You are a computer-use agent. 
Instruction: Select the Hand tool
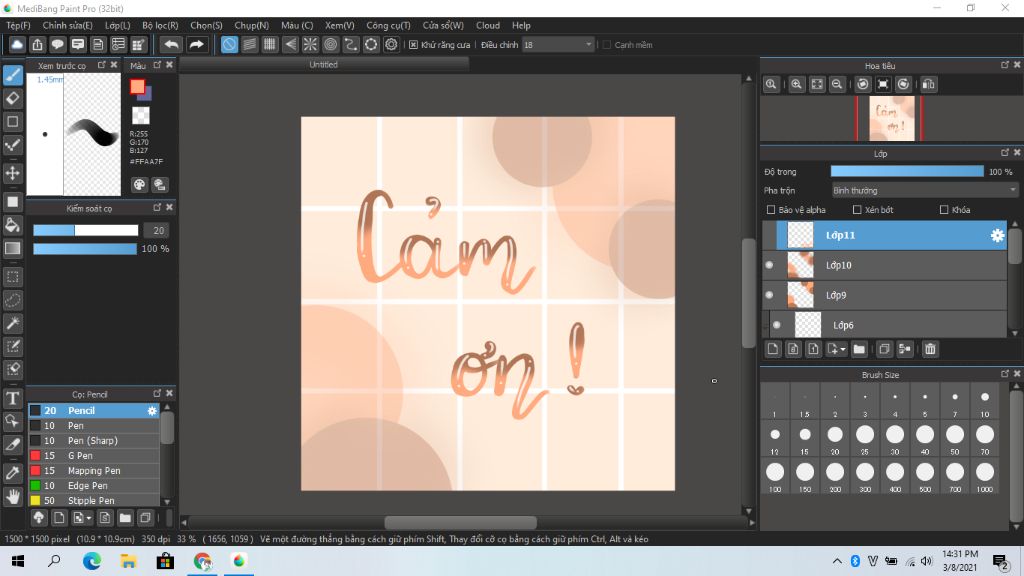coord(12,497)
